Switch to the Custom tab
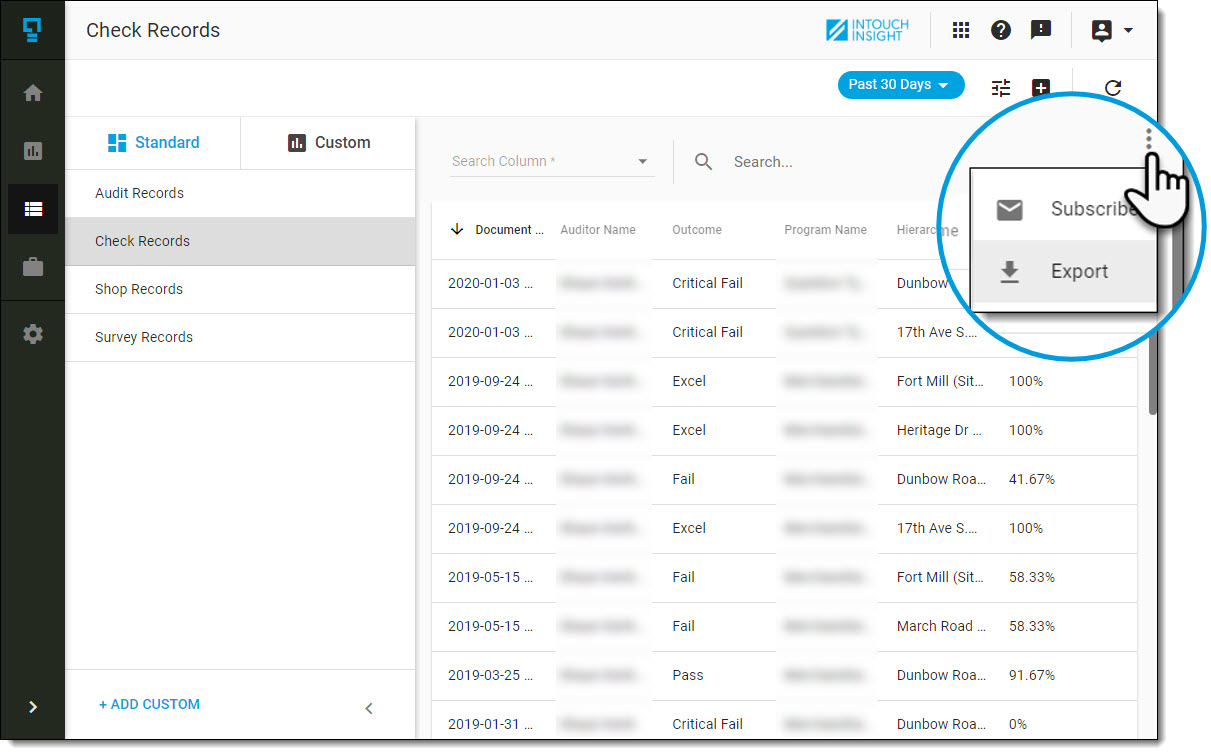Screen dimensions: 1211x755 coord(329,143)
